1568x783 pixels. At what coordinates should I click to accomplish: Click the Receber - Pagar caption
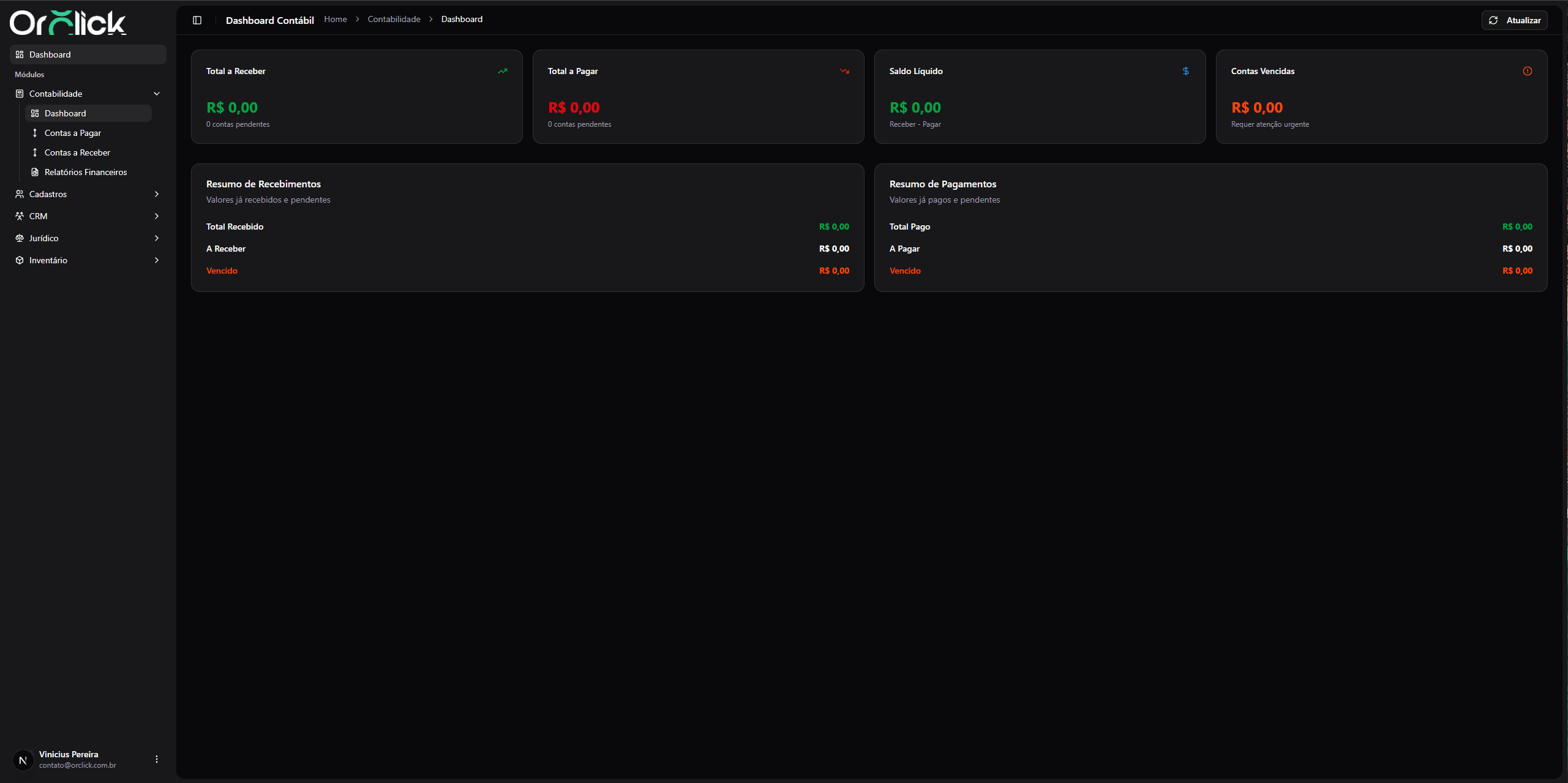coord(915,124)
